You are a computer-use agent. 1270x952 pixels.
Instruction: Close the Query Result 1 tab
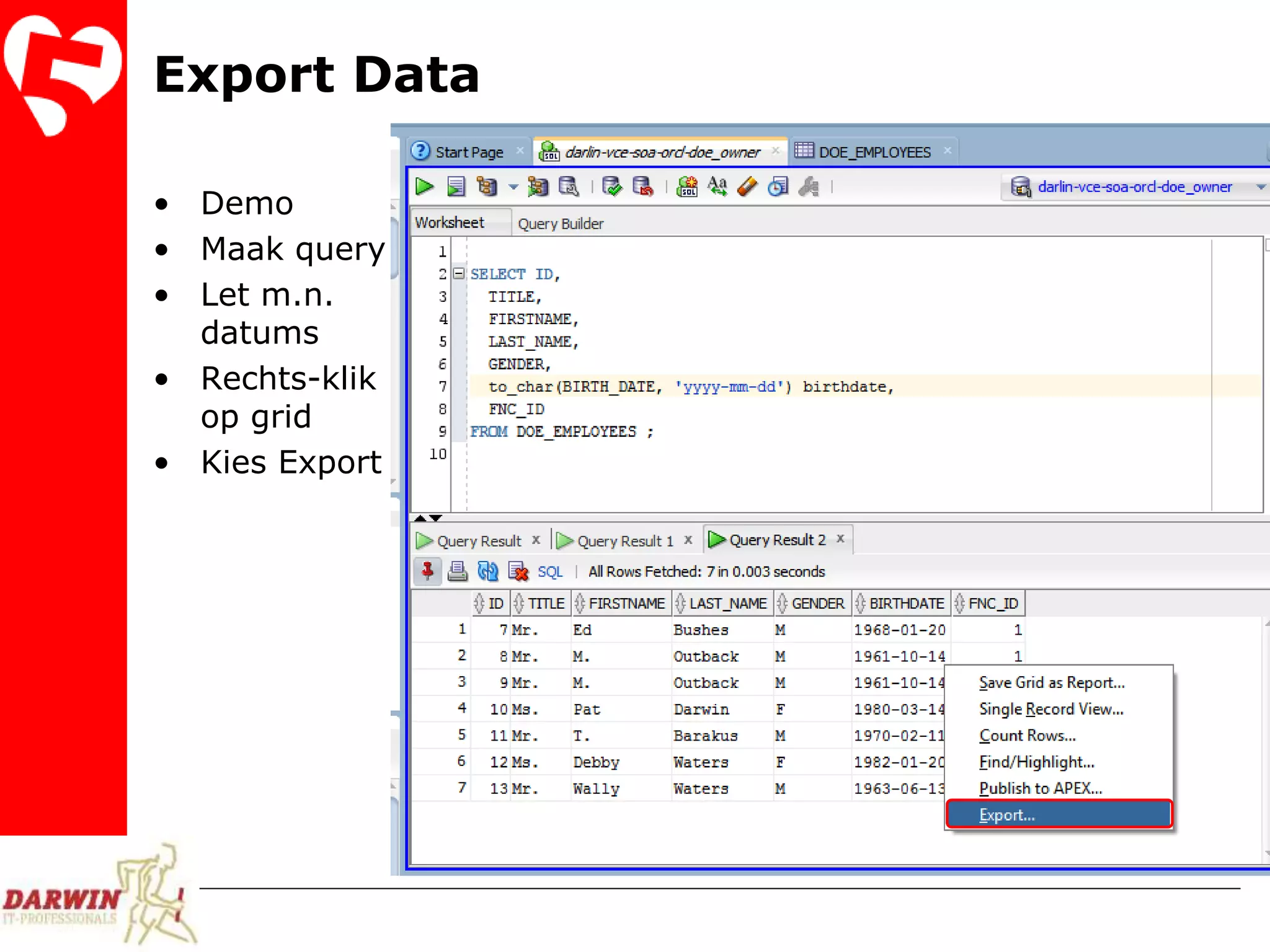pyautogui.click(x=688, y=540)
